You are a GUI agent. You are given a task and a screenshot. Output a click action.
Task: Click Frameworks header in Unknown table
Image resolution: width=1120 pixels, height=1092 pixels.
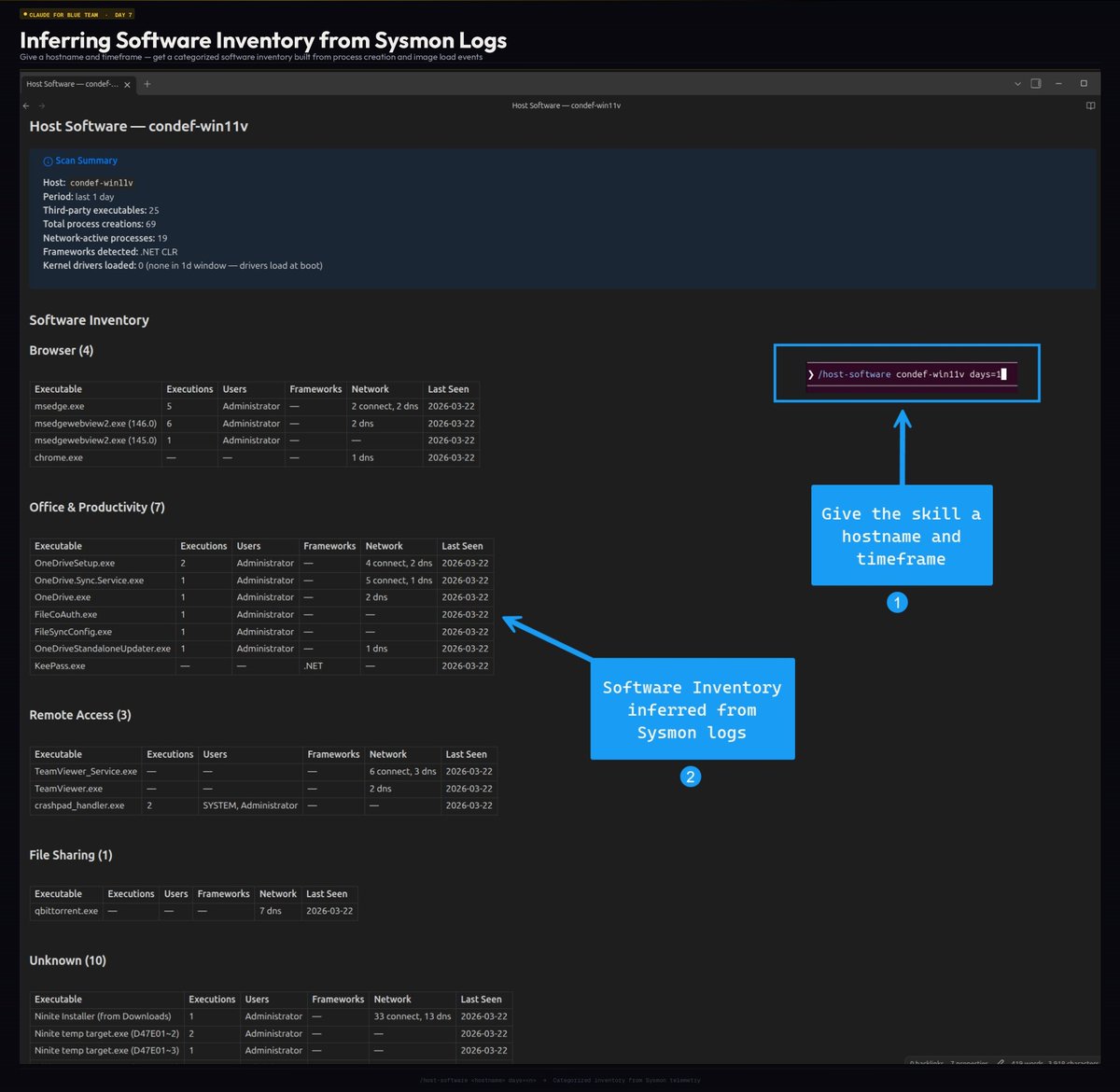click(338, 1000)
